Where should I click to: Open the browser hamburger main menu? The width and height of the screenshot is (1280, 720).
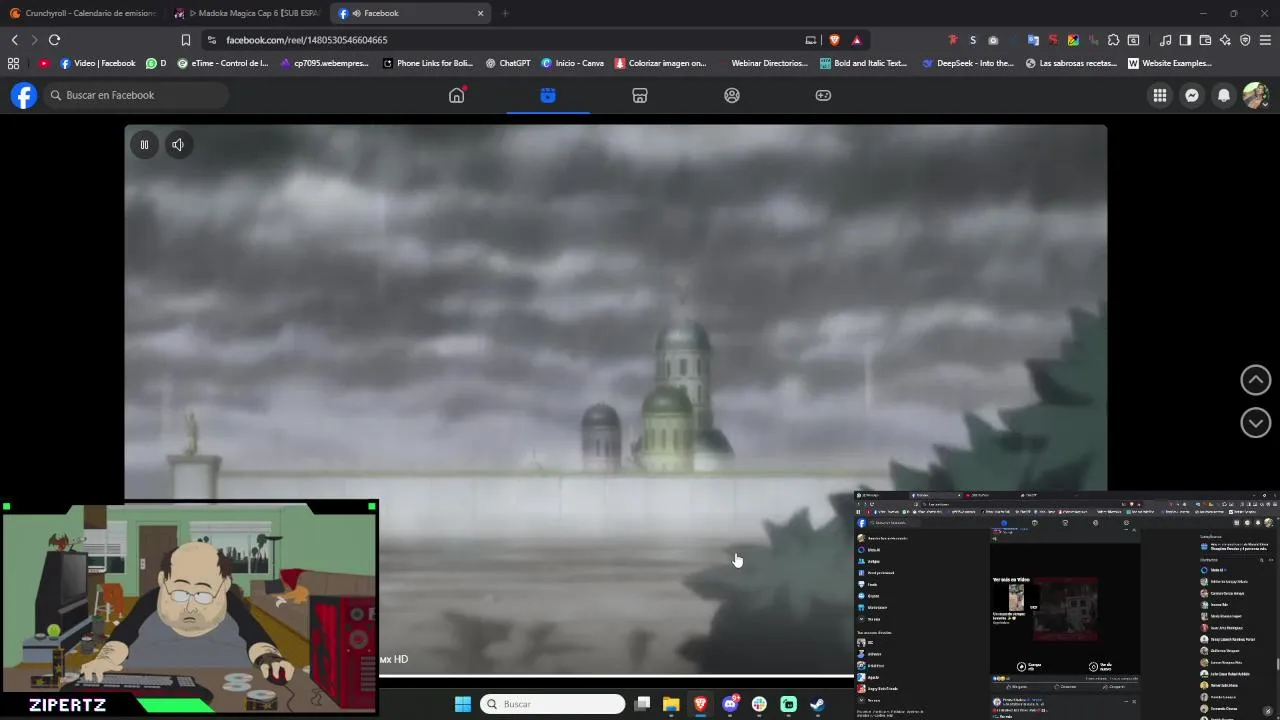pos(1265,40)
